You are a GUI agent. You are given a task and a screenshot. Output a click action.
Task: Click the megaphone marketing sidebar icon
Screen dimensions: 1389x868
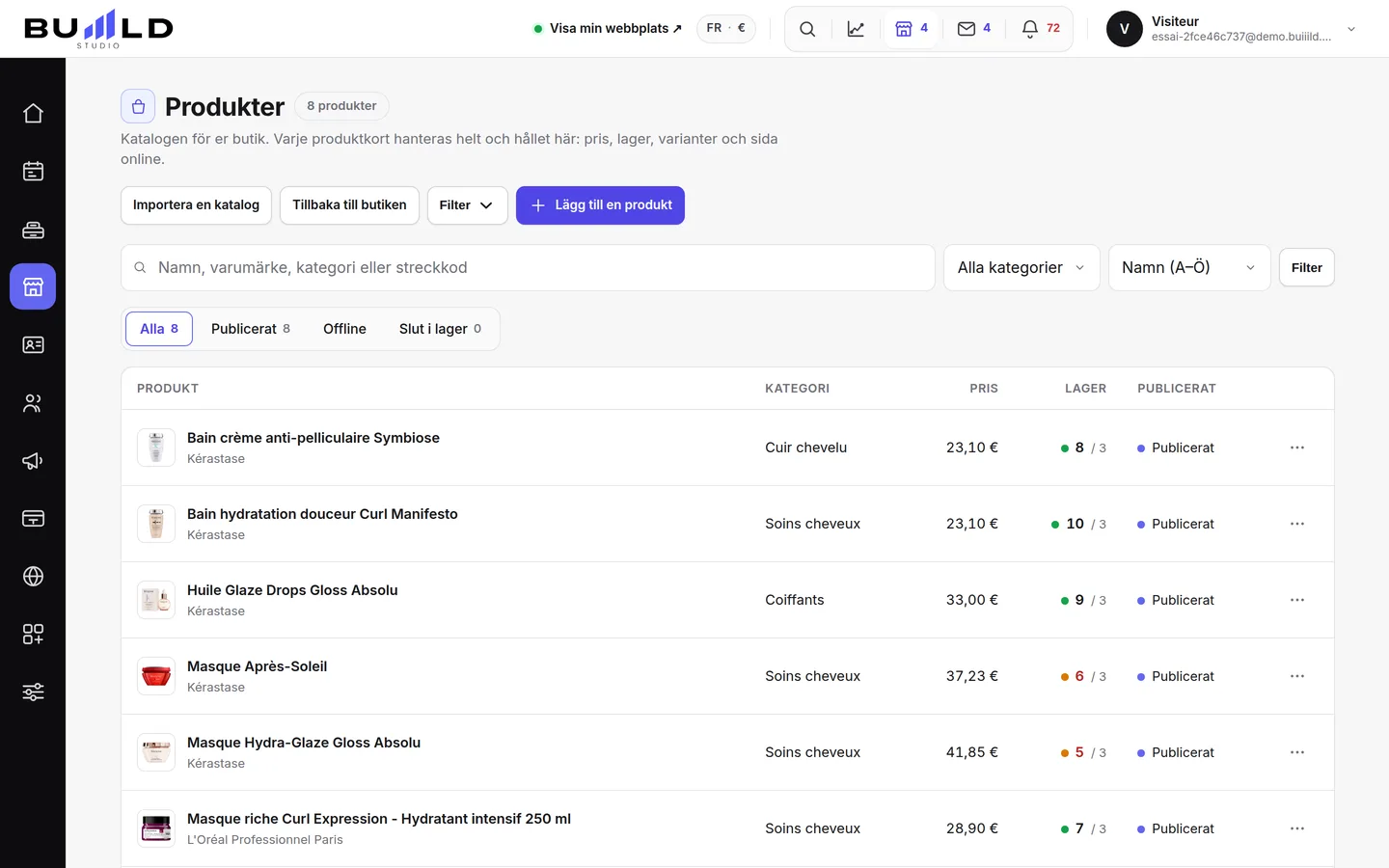(x=33, y=461)
